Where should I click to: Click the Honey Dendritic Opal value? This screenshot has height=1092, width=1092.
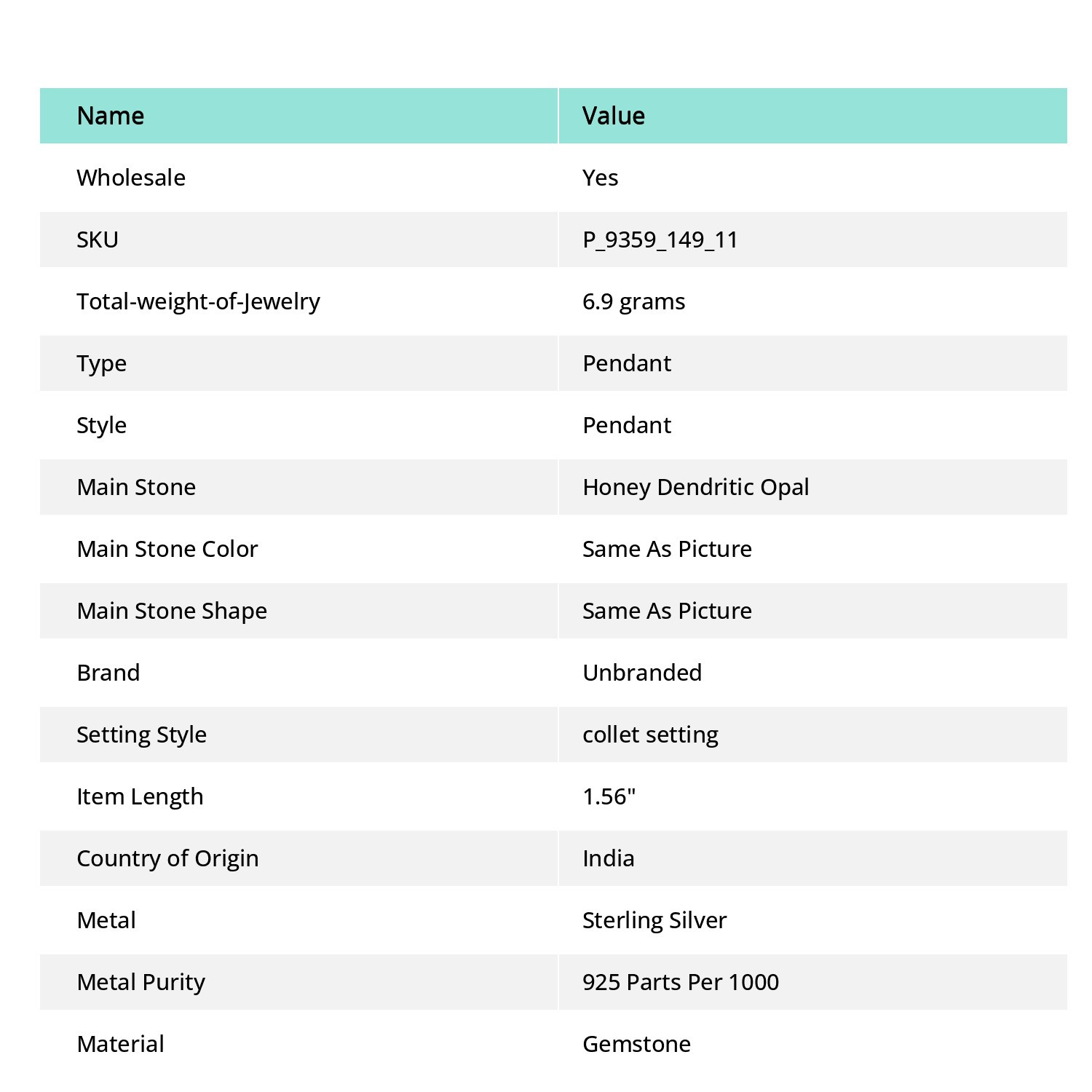click(x=696, y=487)
